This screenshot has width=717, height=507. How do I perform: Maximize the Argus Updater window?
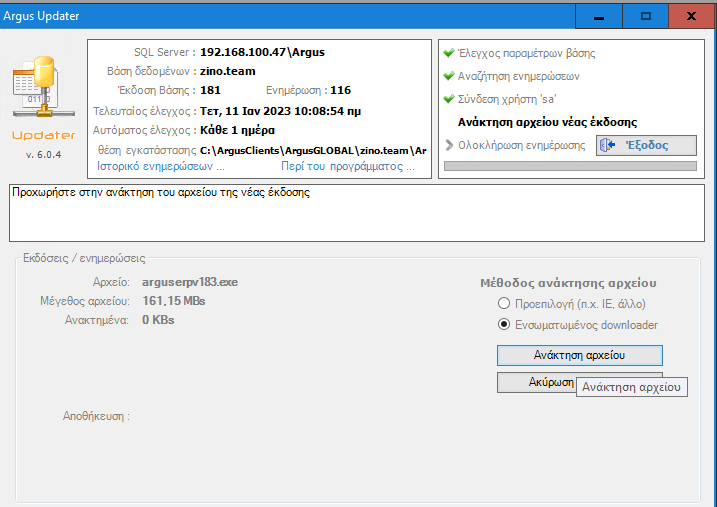tap(645, 16)
